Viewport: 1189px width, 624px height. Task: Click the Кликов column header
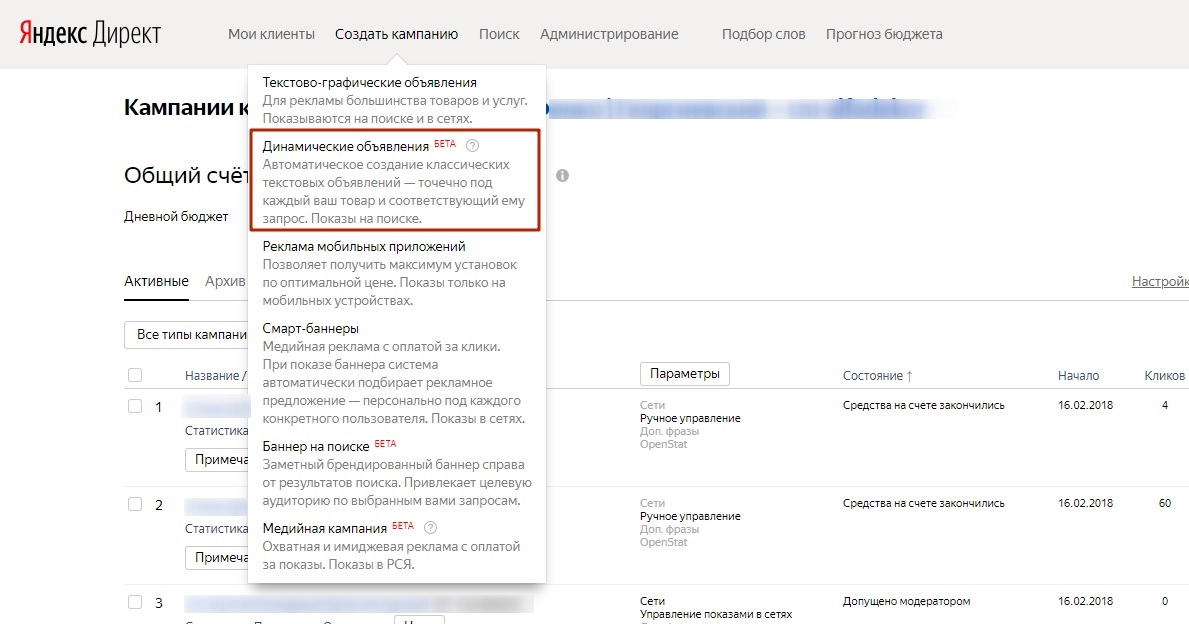[x=1165, y=375]
